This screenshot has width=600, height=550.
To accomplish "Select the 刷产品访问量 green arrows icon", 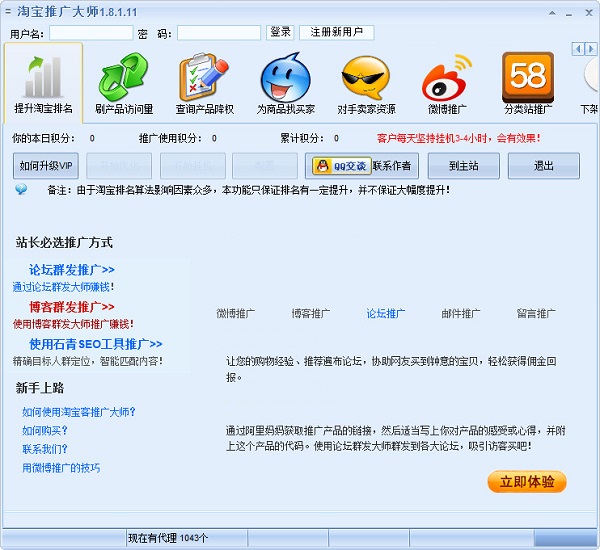I will [124, 77].
